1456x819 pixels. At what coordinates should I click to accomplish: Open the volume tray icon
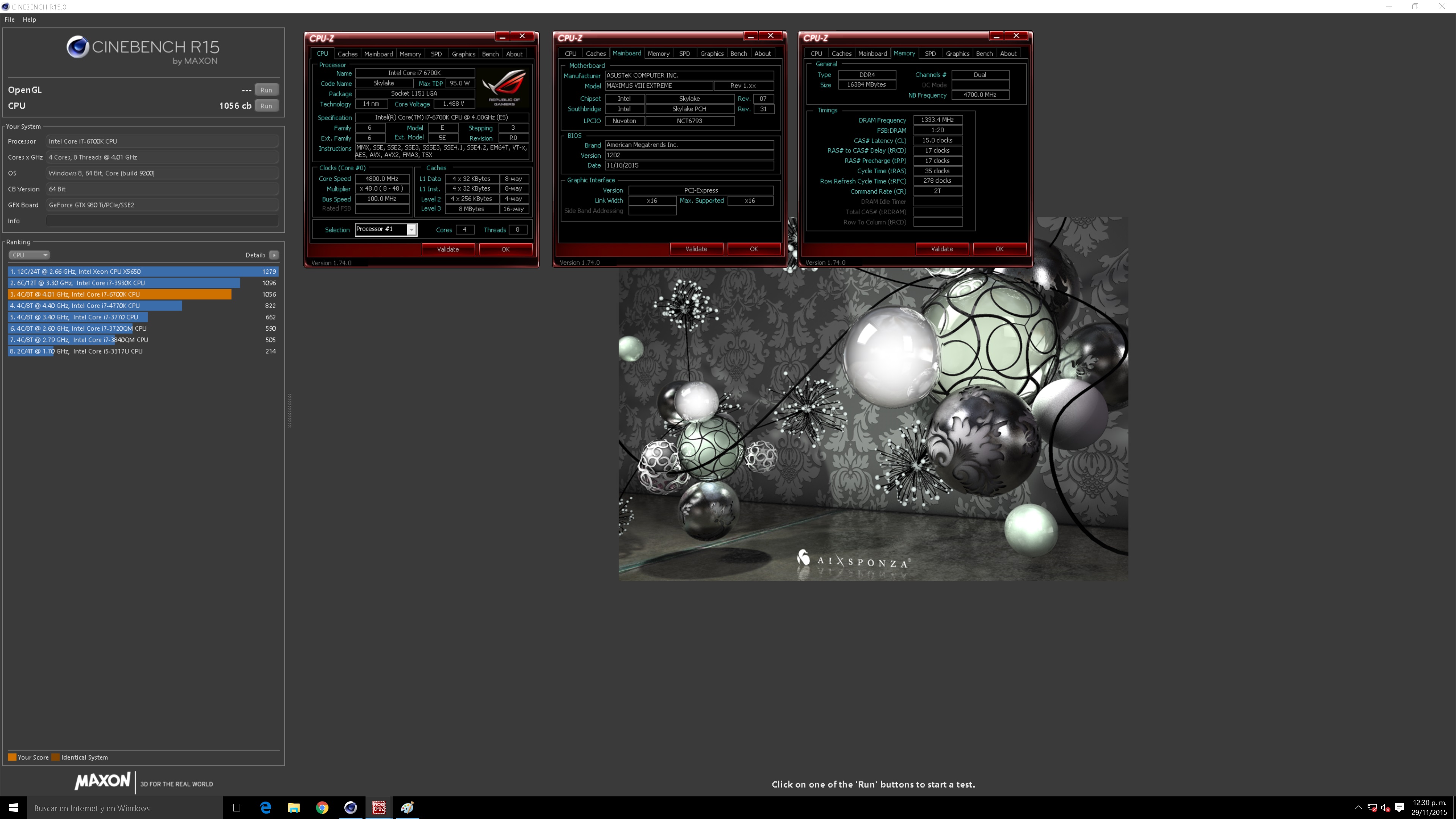pos(1385,808)
